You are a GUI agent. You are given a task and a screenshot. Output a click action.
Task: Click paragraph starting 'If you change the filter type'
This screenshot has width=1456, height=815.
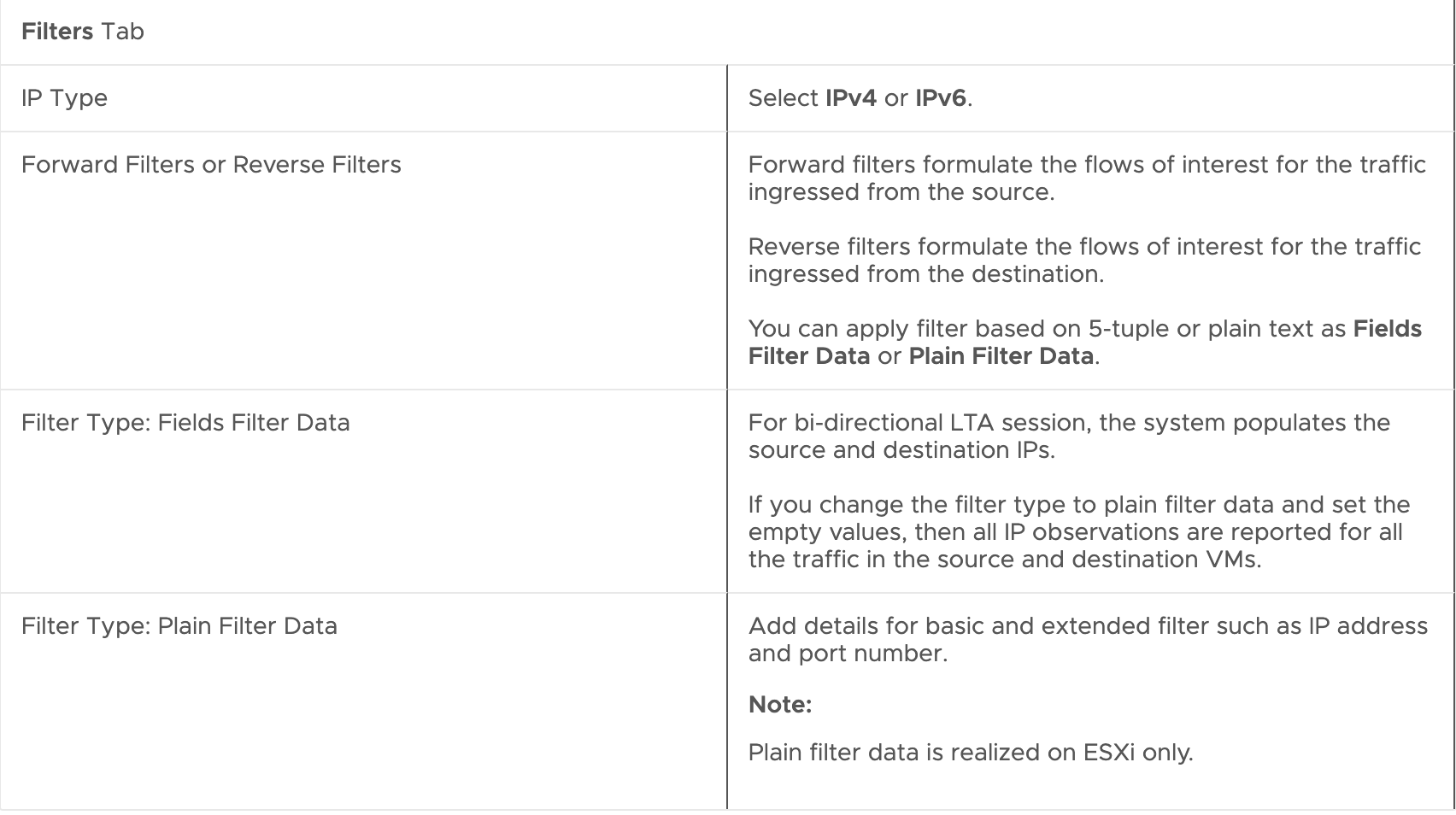[x=1078, y=531]
